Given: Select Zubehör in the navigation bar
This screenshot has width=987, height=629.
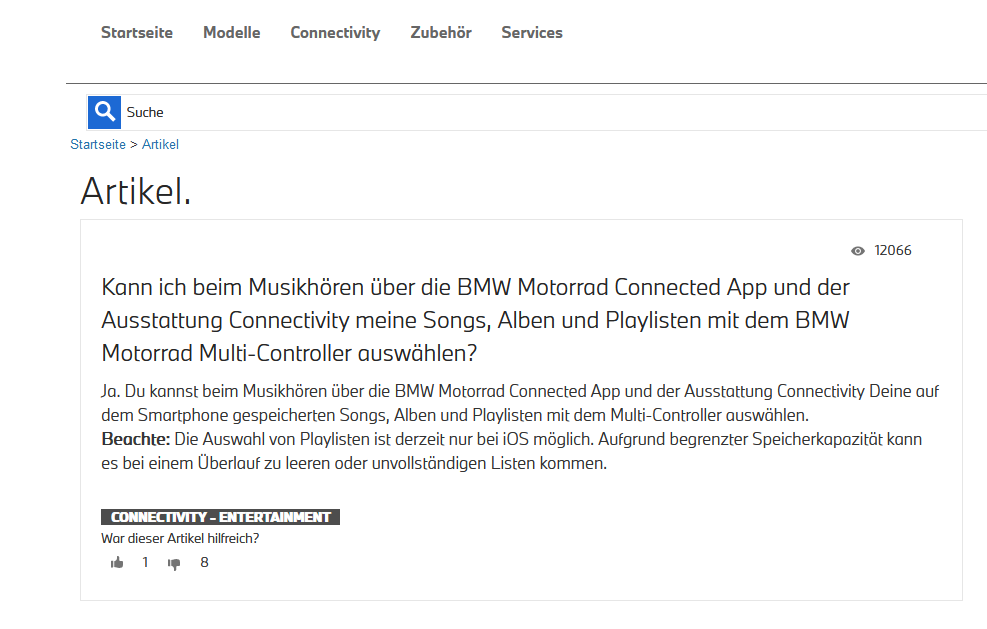Looking at the screenshot, I should click(441, 32).
